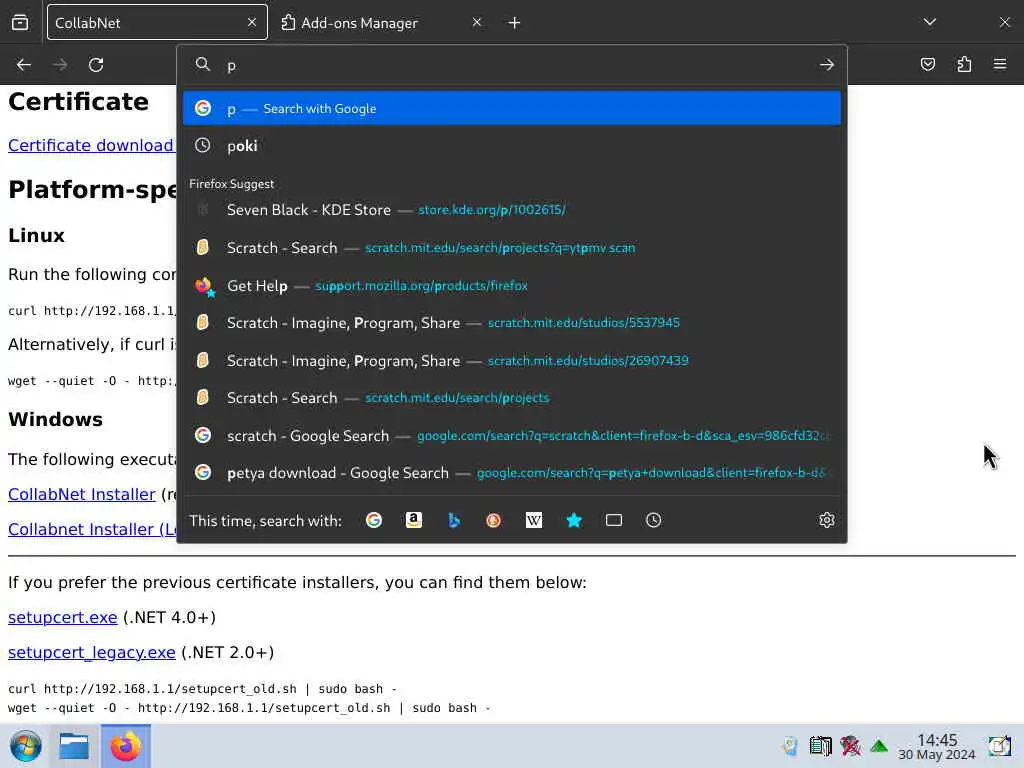Screen dimensions: 1024x768
Task: Click the 'Certificate' heading text
Action: click(x=78, y=102)
